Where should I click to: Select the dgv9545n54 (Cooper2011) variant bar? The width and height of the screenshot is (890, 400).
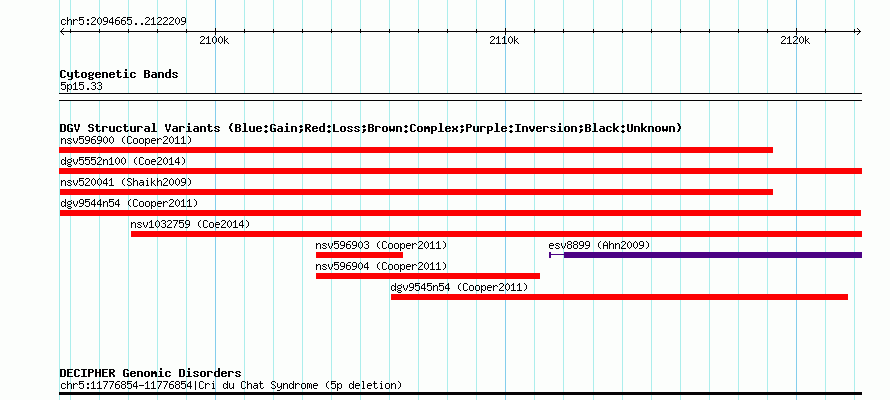tap(619, 297)
